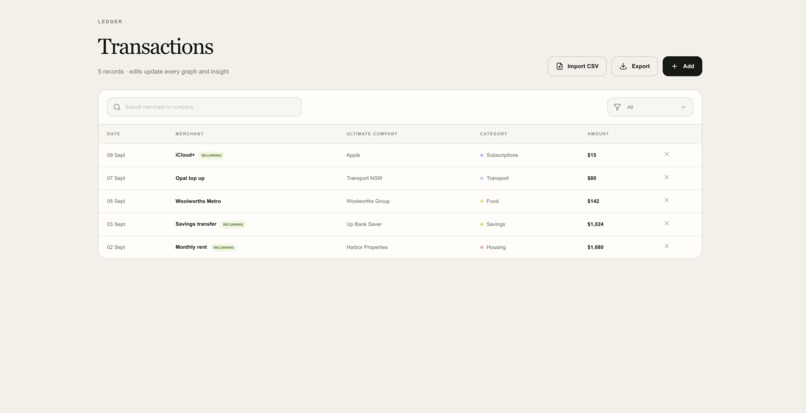Delete the Woolworths Metro transaction

pyautogui.click(x=666, y=201)
